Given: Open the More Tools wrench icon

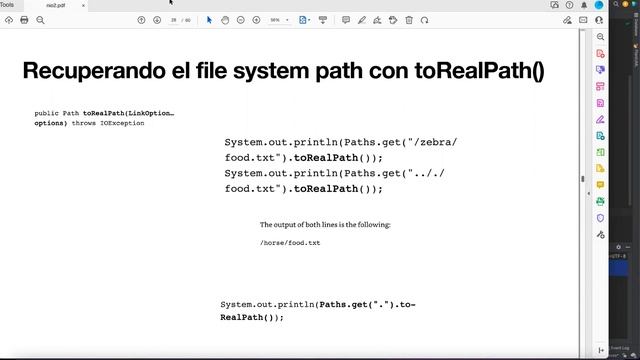Looking at the screenshot, I should click(600, 234).
